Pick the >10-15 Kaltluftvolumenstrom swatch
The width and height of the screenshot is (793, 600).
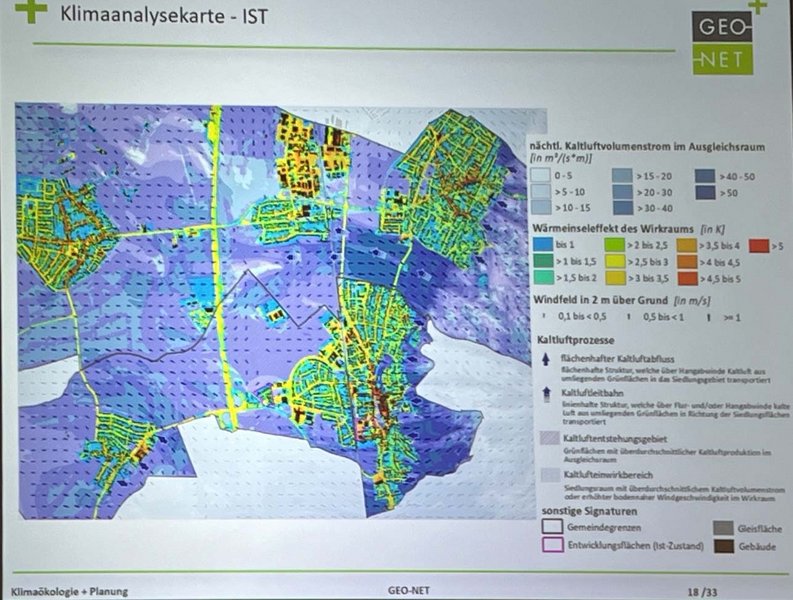click(541, 207)
